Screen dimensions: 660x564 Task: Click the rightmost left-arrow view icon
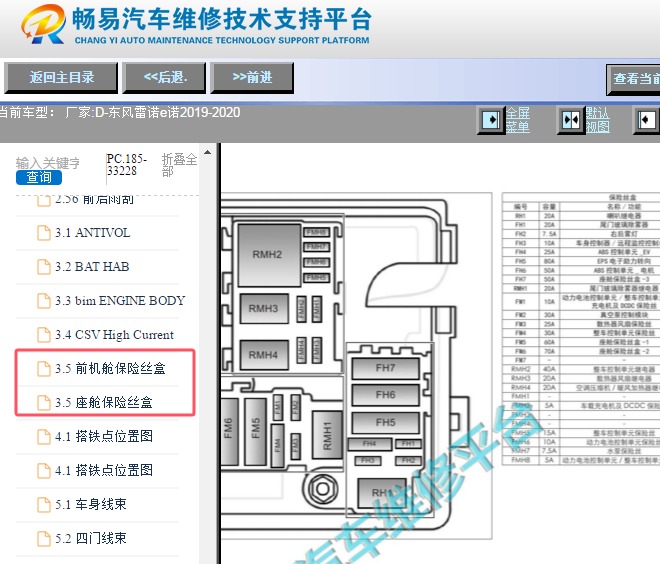[647, 120]
